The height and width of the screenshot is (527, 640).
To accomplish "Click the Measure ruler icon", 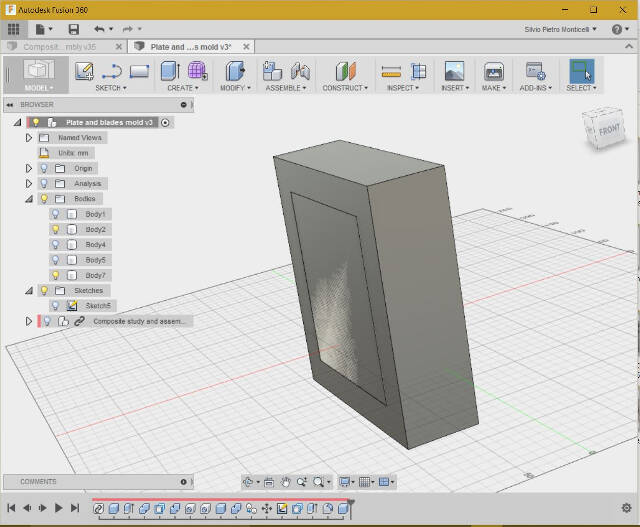I will pyautogui.click(x=391, y=72).
